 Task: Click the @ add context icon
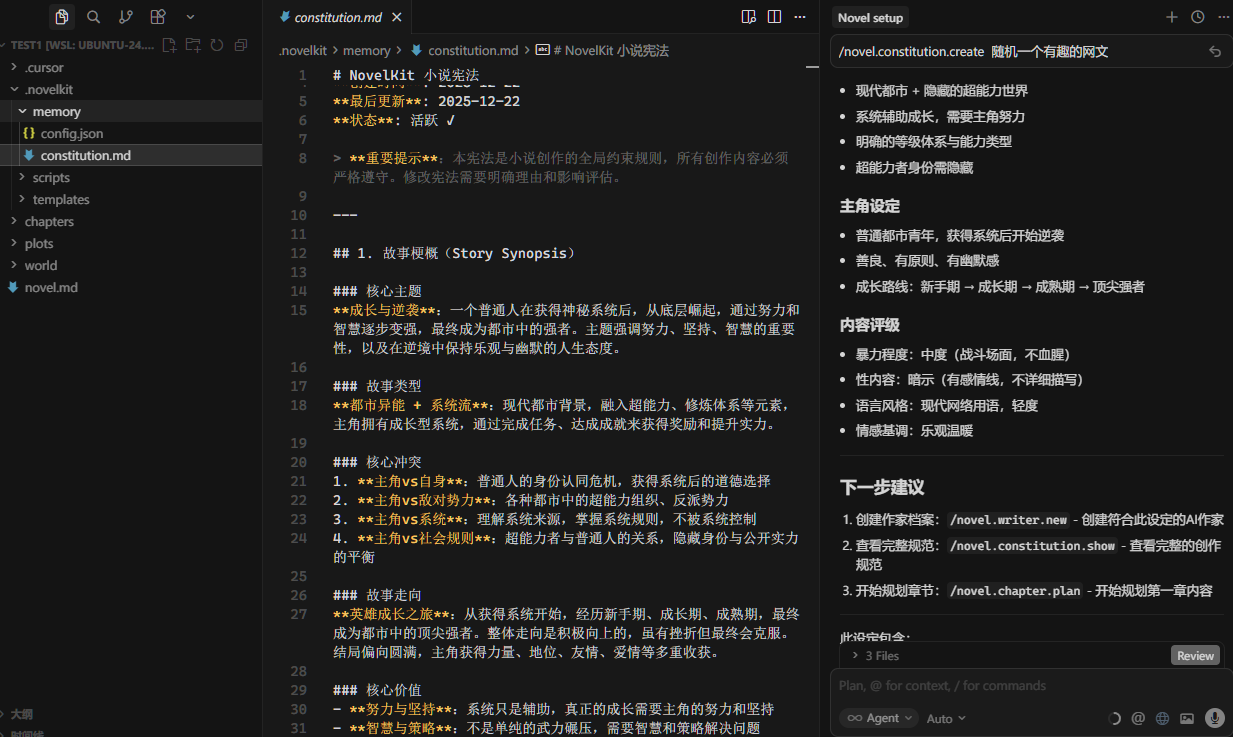tap(1138, 718)
